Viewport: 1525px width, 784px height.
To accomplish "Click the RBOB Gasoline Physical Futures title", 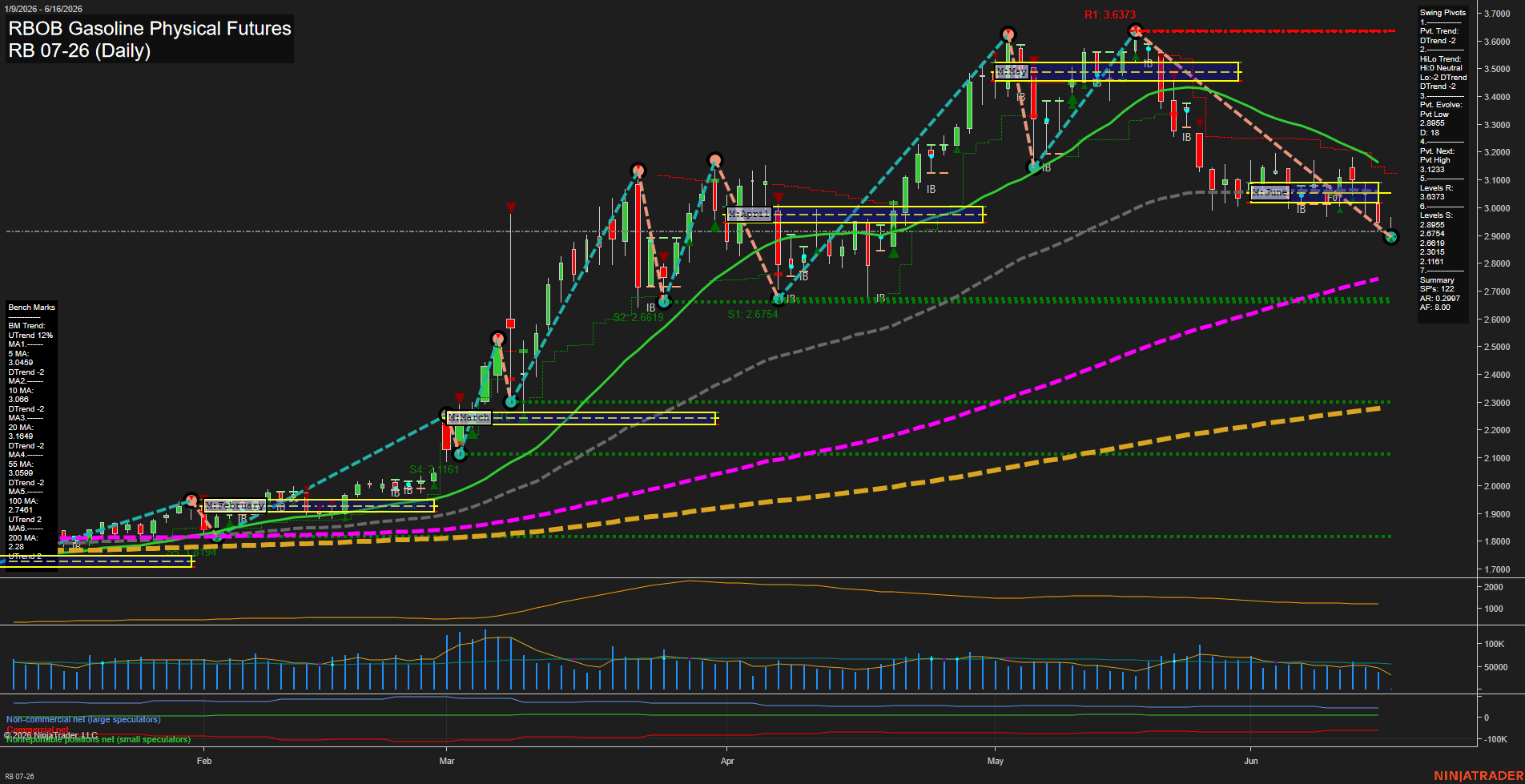I will click(150, 28).
